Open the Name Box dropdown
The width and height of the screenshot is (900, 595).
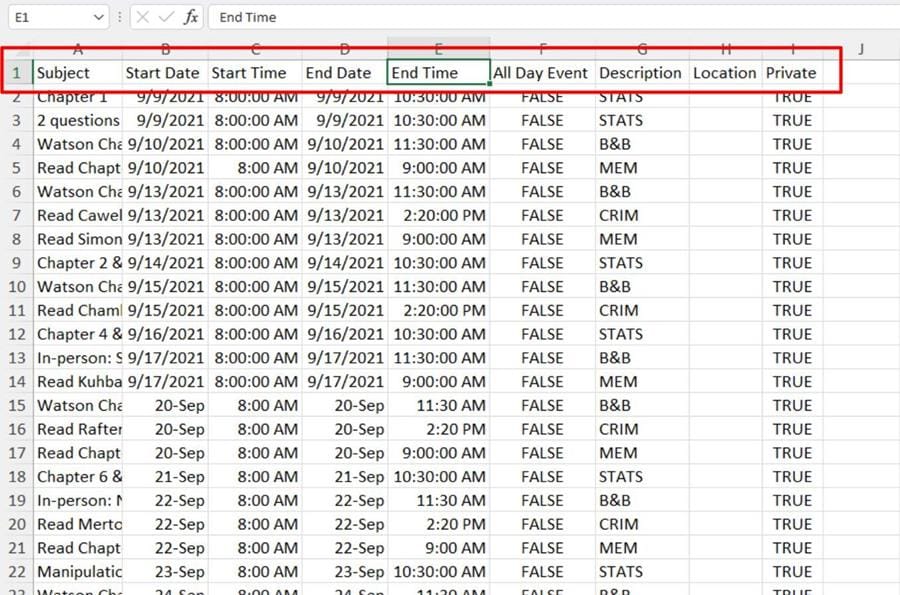pyautogui.click(x=97, y=16)
